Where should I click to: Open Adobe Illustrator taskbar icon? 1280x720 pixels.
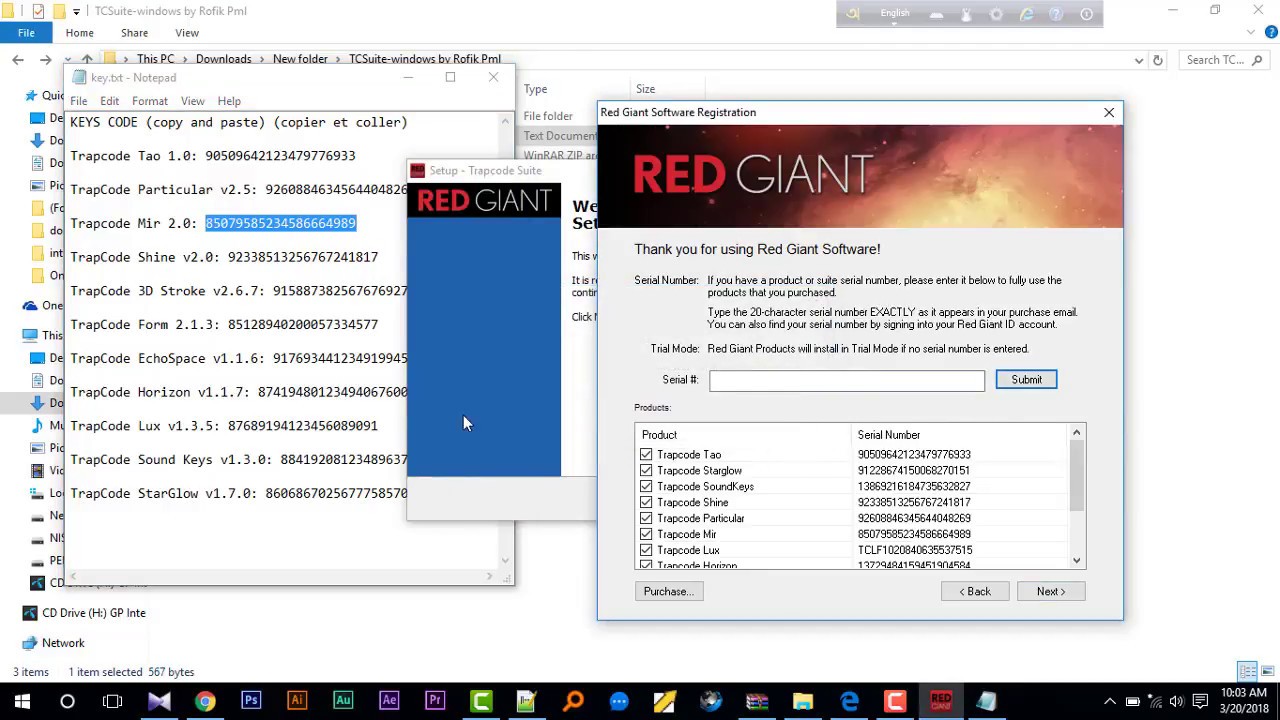(x=297, y=701)
